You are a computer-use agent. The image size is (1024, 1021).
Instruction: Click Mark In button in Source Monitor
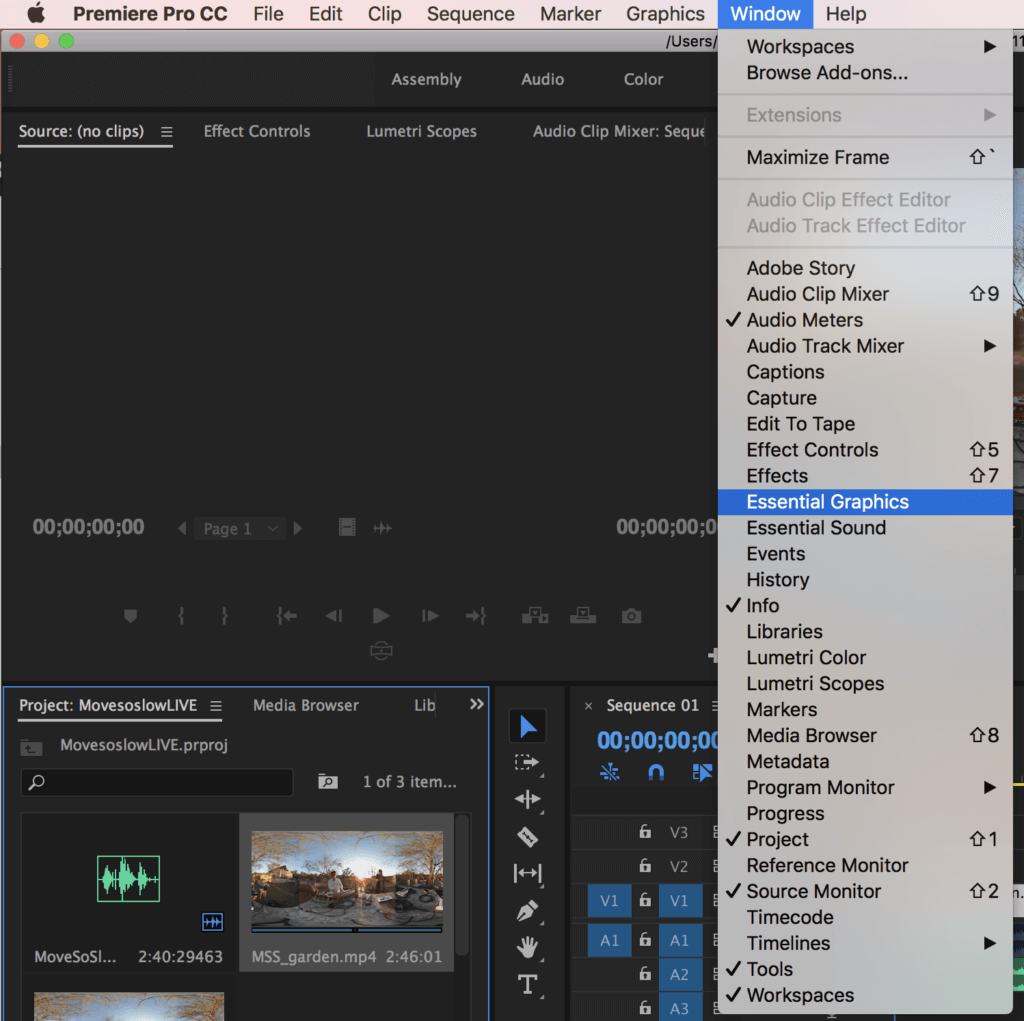click(181, 616)
